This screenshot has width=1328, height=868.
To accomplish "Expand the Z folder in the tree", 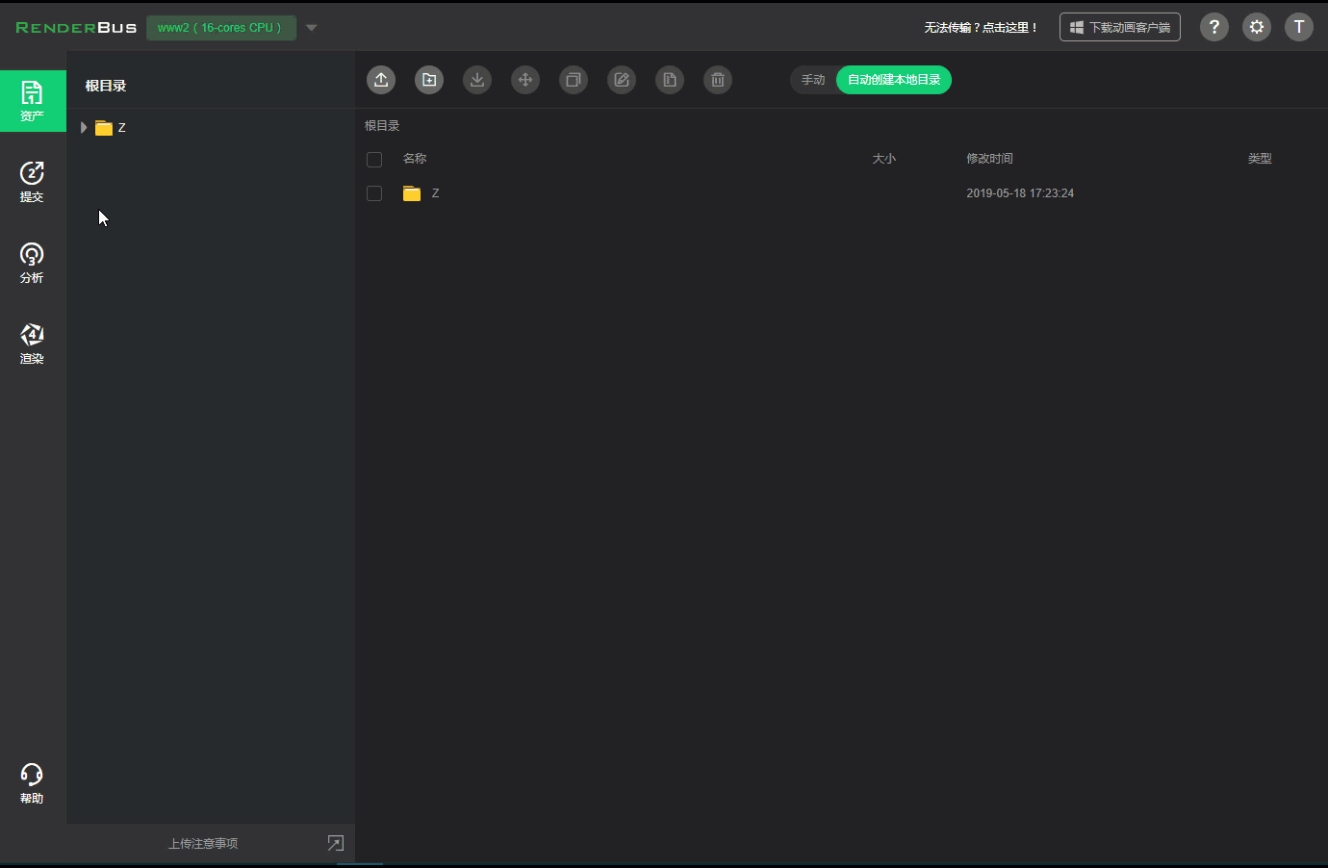I will coord(84,127).
